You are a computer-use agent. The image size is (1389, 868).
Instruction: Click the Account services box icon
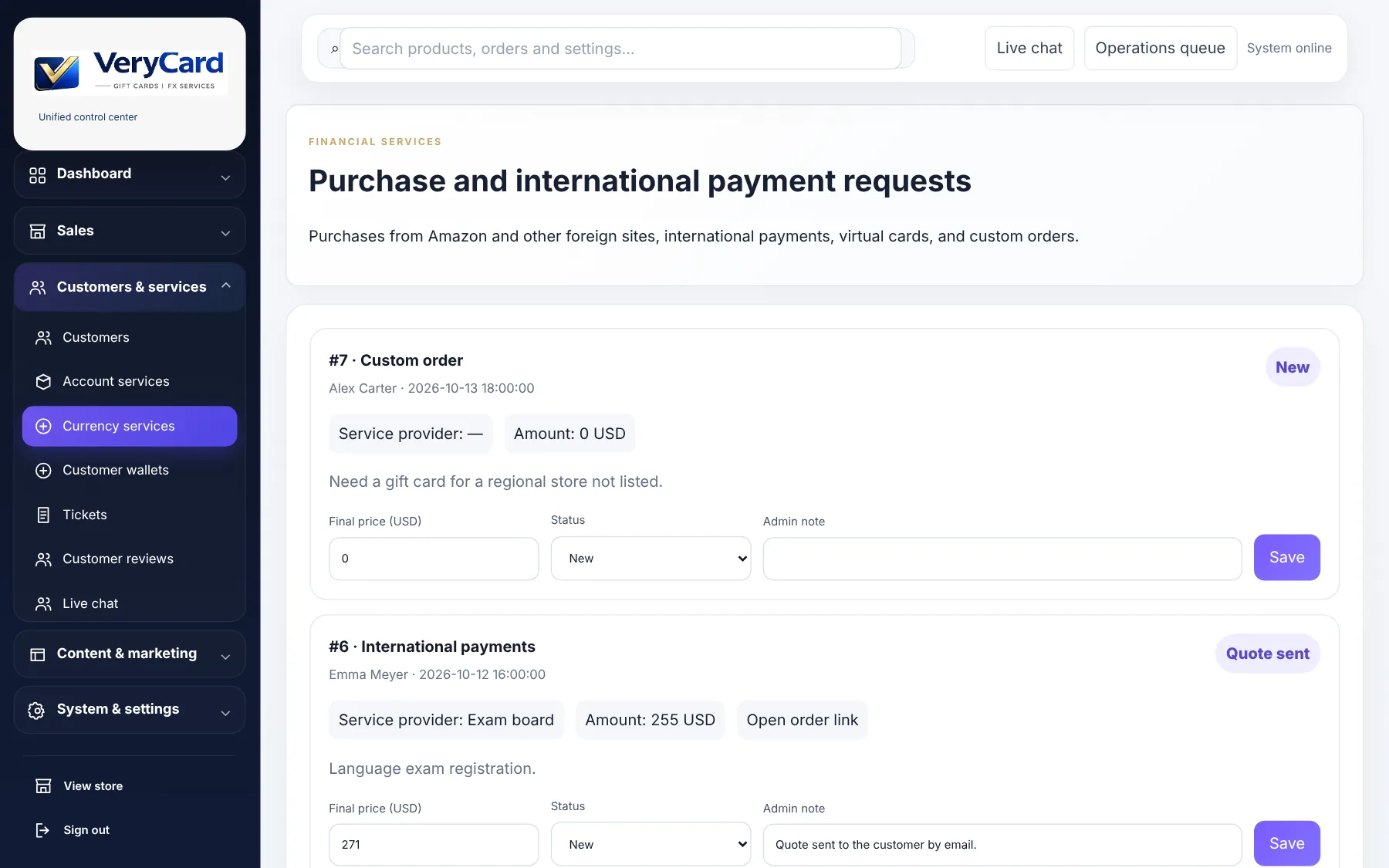coord(44,382)
